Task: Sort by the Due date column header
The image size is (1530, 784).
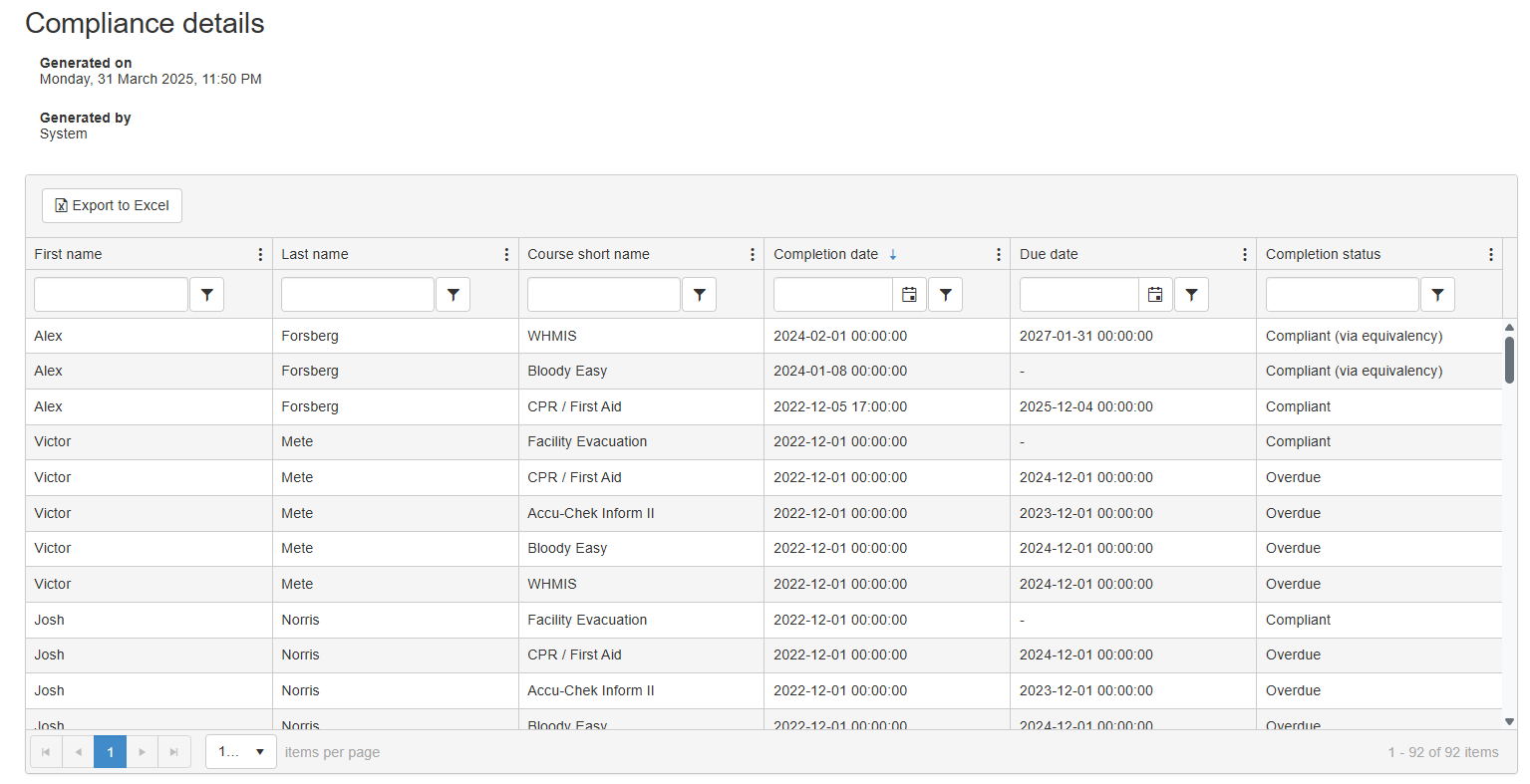Action: tap(1049, 255)
